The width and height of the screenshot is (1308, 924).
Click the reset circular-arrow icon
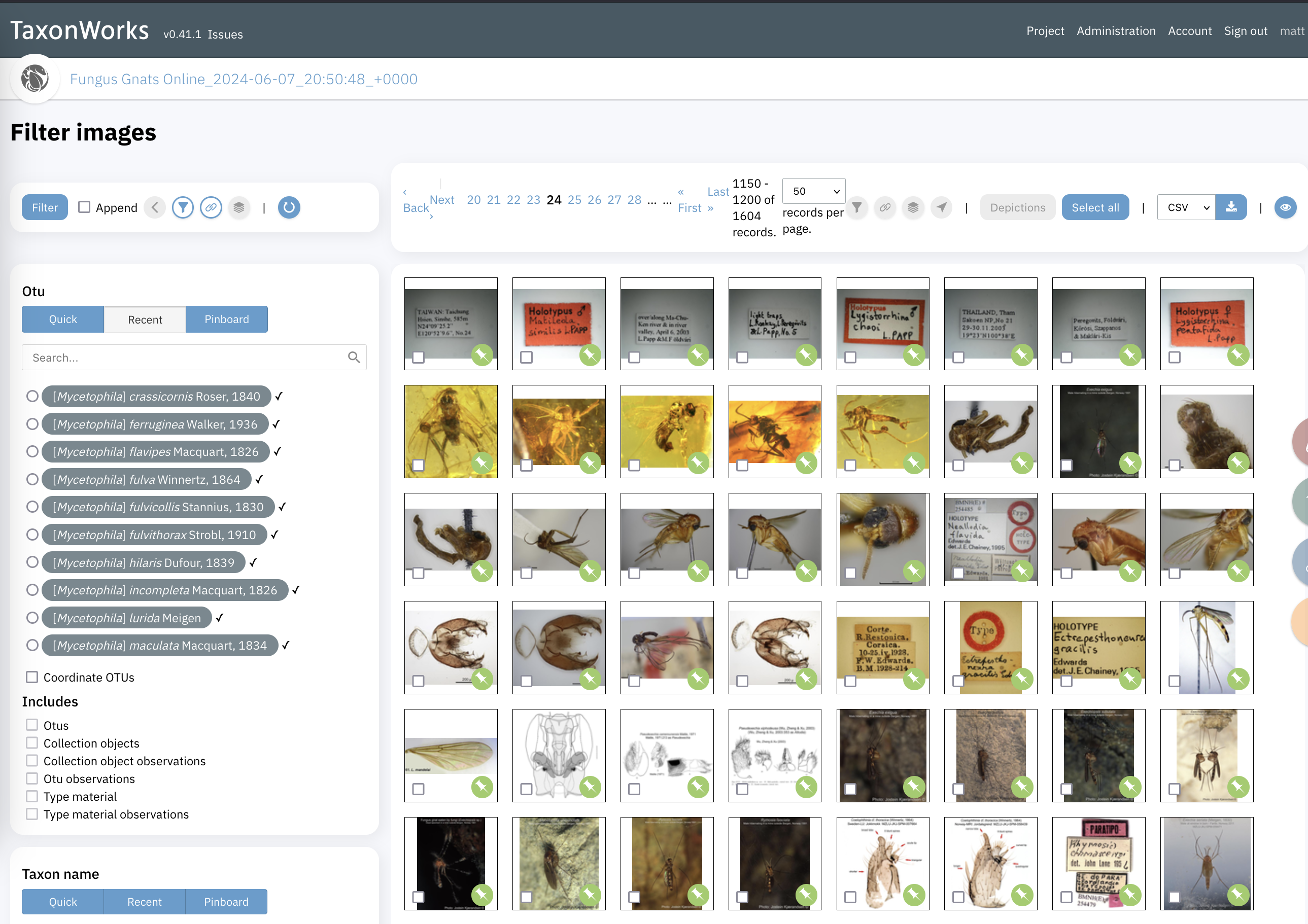[289, 207]
